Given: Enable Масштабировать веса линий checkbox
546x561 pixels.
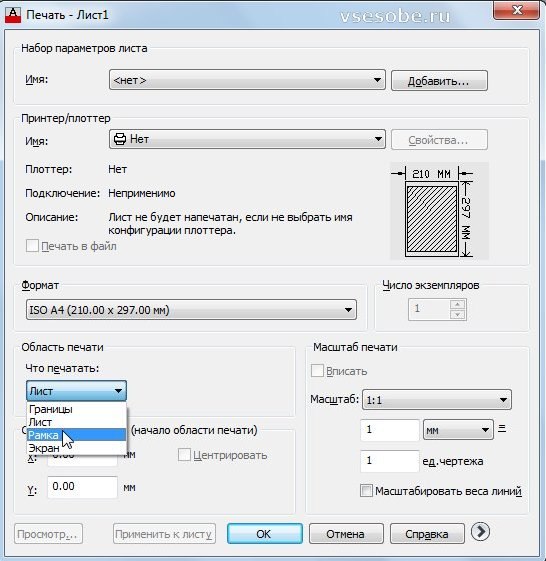Looking at the screenshot, I should pos(366,491).
